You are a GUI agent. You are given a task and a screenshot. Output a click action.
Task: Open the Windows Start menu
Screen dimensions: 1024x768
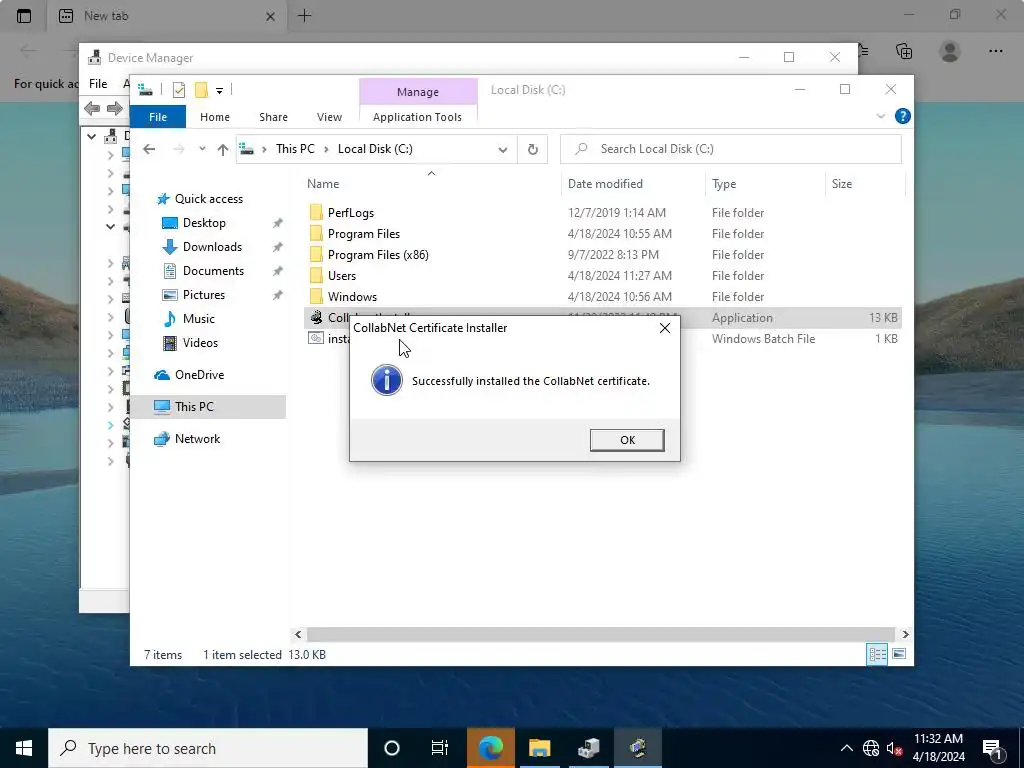(x=24, y=748)
